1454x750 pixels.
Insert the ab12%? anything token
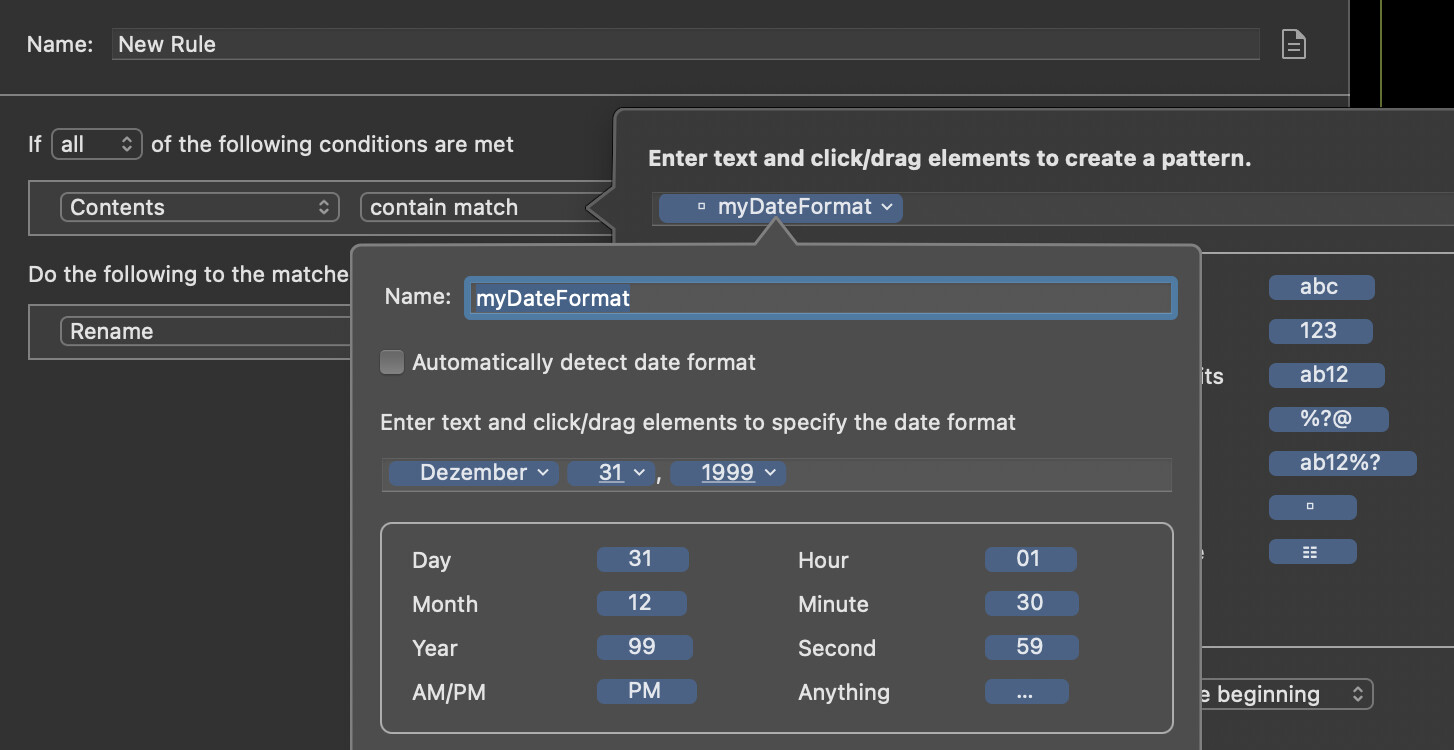pos(1342,463)
